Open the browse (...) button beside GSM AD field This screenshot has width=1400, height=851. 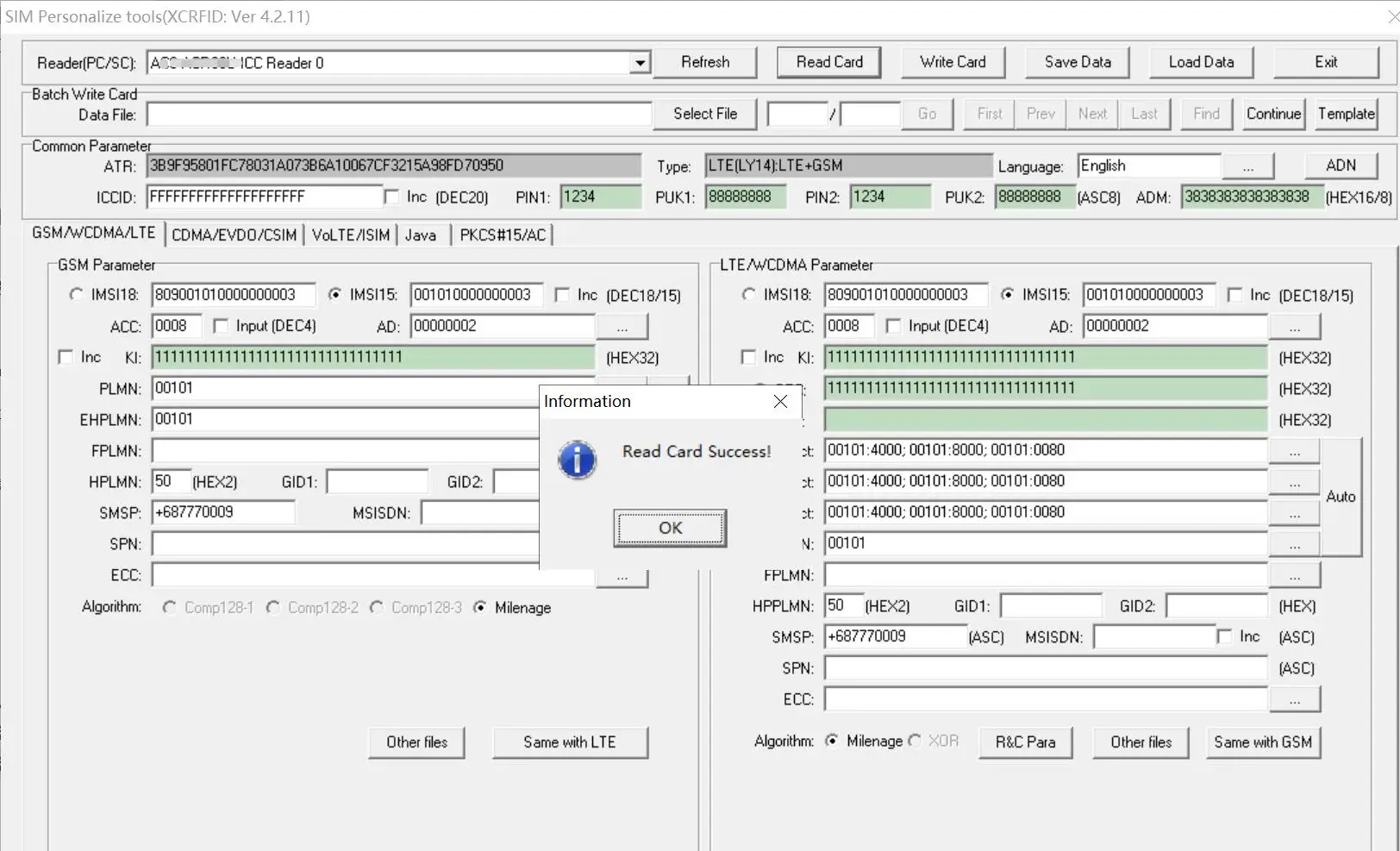[622, 327]
